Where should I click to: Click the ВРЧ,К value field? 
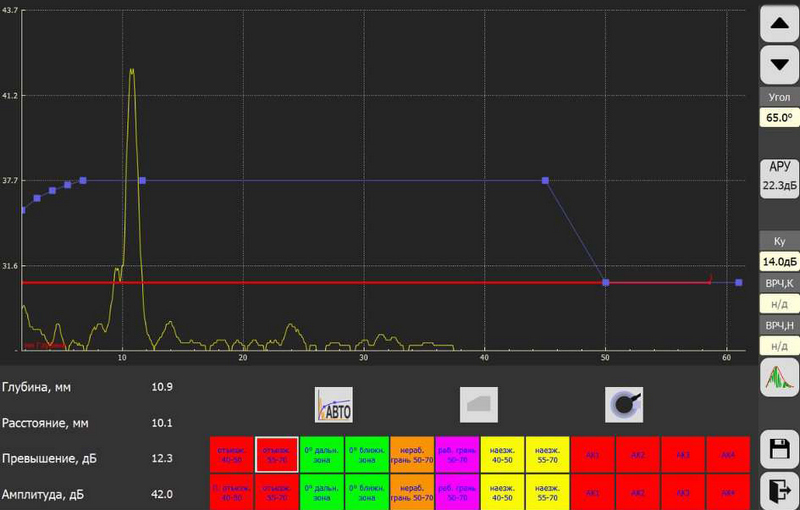[x=778, y=303]
